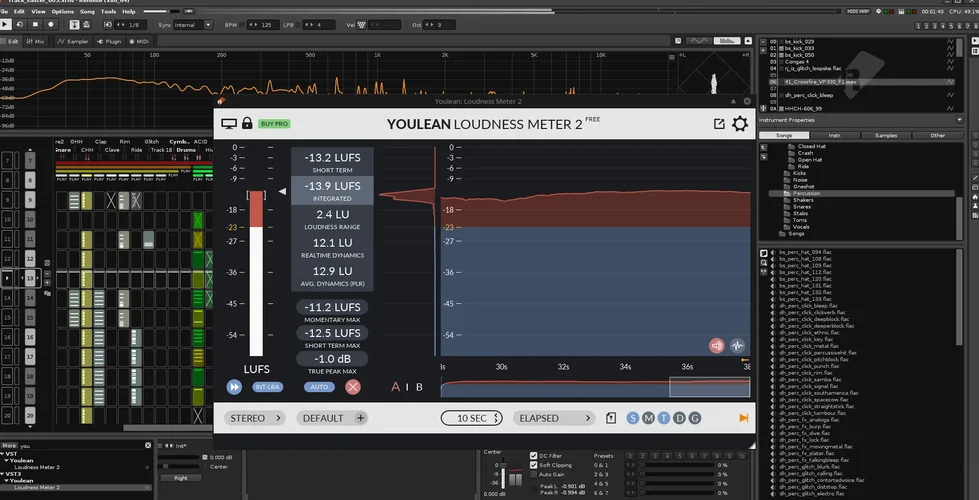This screenshot has height=500, width=979.
Task: Select the Snares folder
Action: click(x=802, y=207)
